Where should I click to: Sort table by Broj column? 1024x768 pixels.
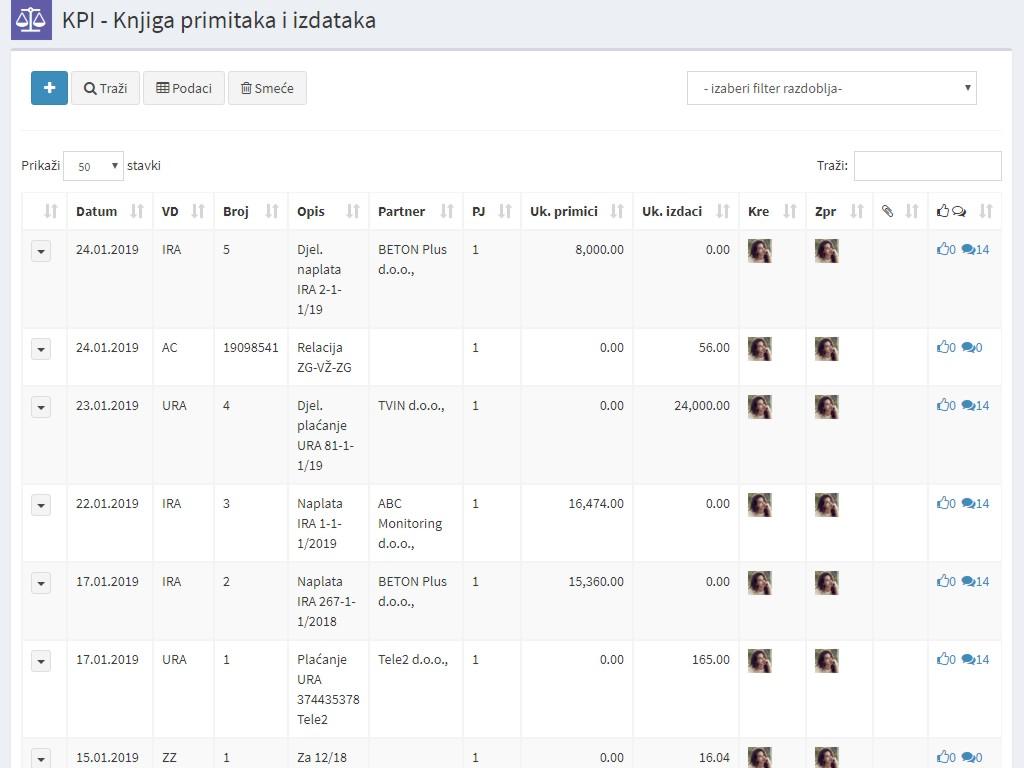251,211
